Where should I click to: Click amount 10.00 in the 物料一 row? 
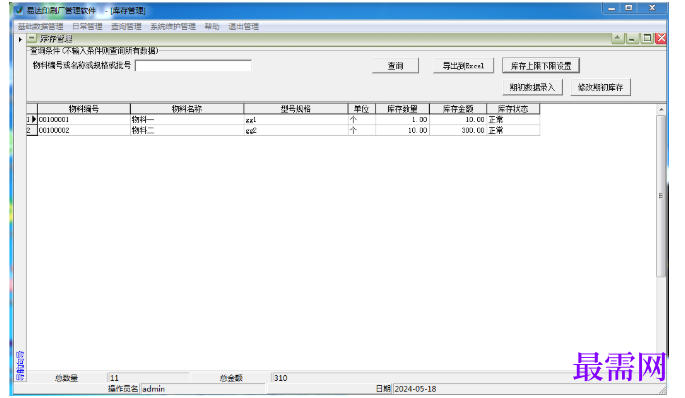pyautogui.click(x=458, y=119)
